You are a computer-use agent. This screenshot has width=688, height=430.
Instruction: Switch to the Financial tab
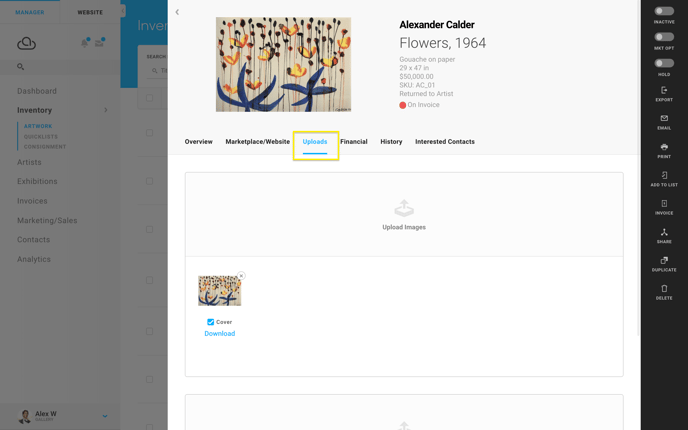pos(354,142)
